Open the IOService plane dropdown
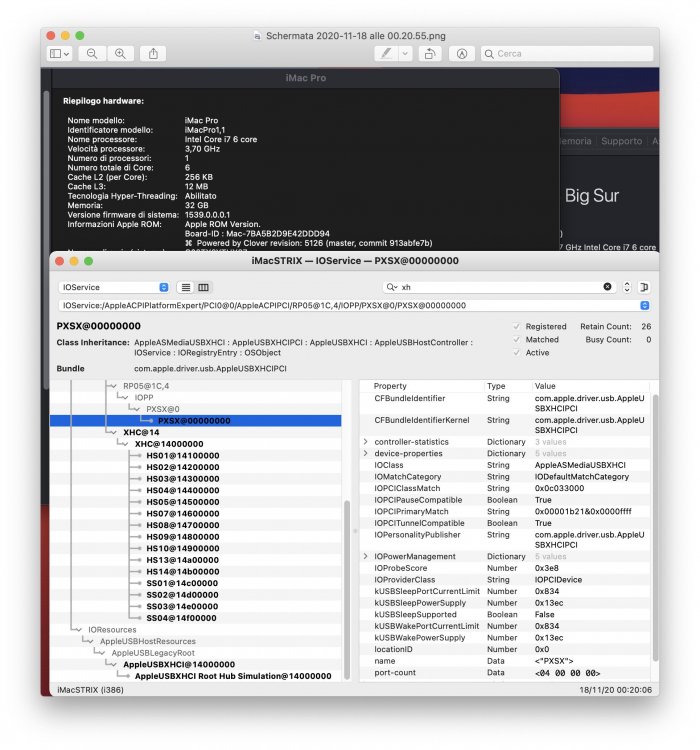The height and width of the screenshot is (750, 700). 114,287
